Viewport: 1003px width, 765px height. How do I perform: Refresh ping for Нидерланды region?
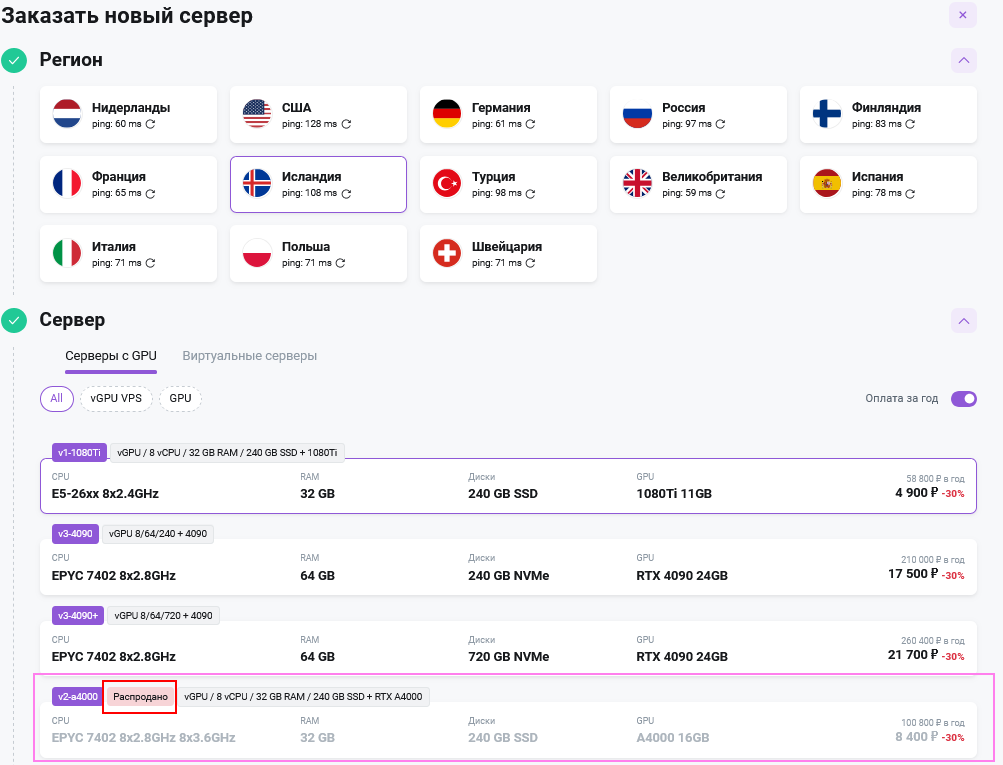(150, 124)
